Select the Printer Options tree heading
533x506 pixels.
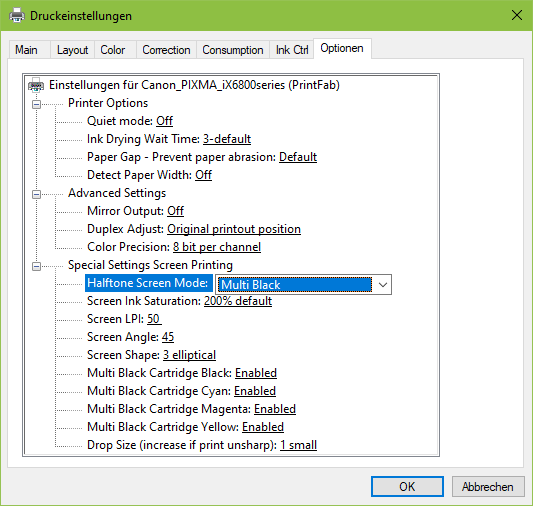click(x=108, y=103)
